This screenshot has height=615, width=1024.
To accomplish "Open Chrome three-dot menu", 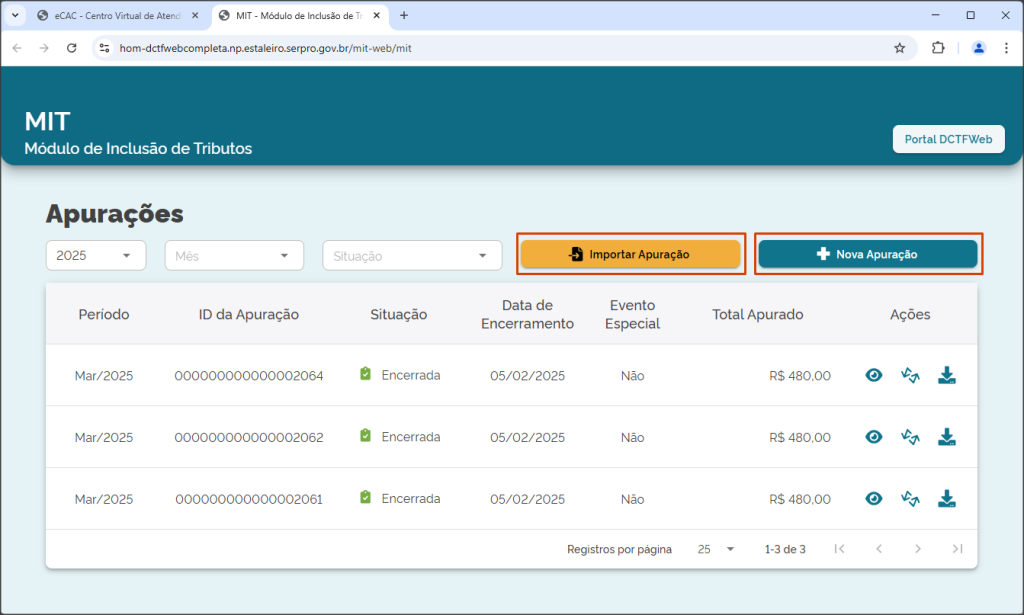I will coord(1006,48).
